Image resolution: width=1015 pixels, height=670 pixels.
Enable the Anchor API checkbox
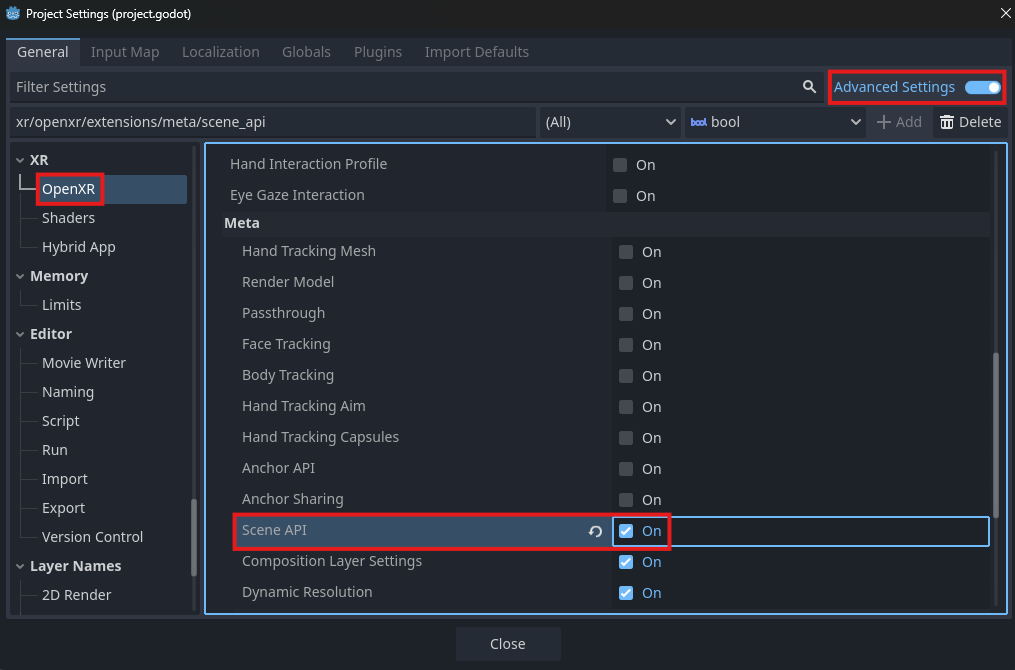click(625, 469)
